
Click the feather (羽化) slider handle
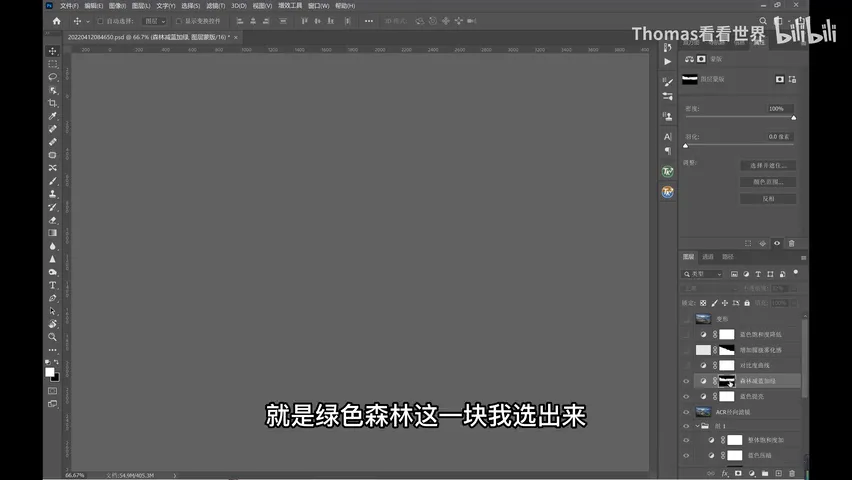(685, 146)
